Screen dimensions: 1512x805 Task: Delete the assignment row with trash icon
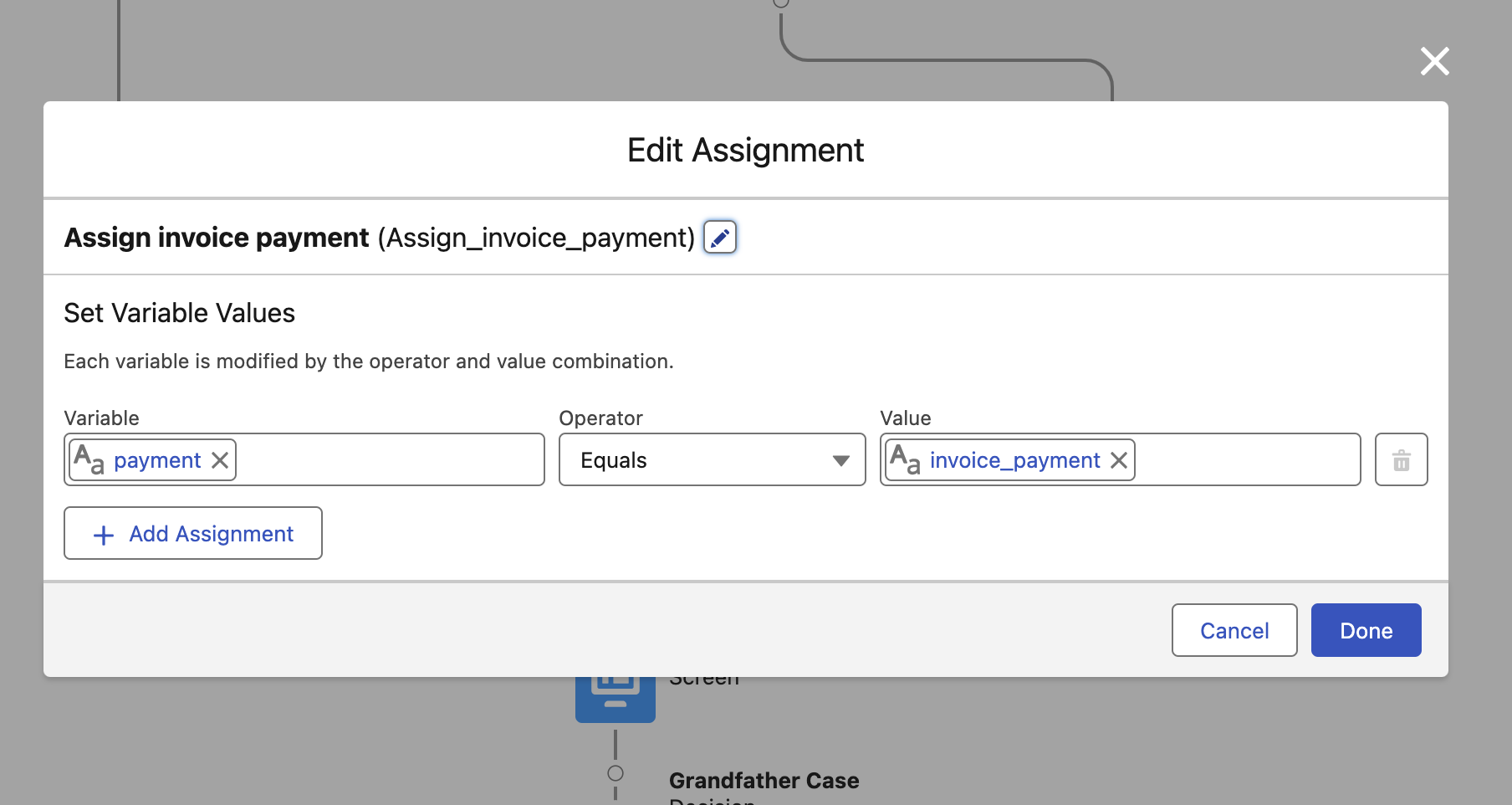tap(1401, 460)
